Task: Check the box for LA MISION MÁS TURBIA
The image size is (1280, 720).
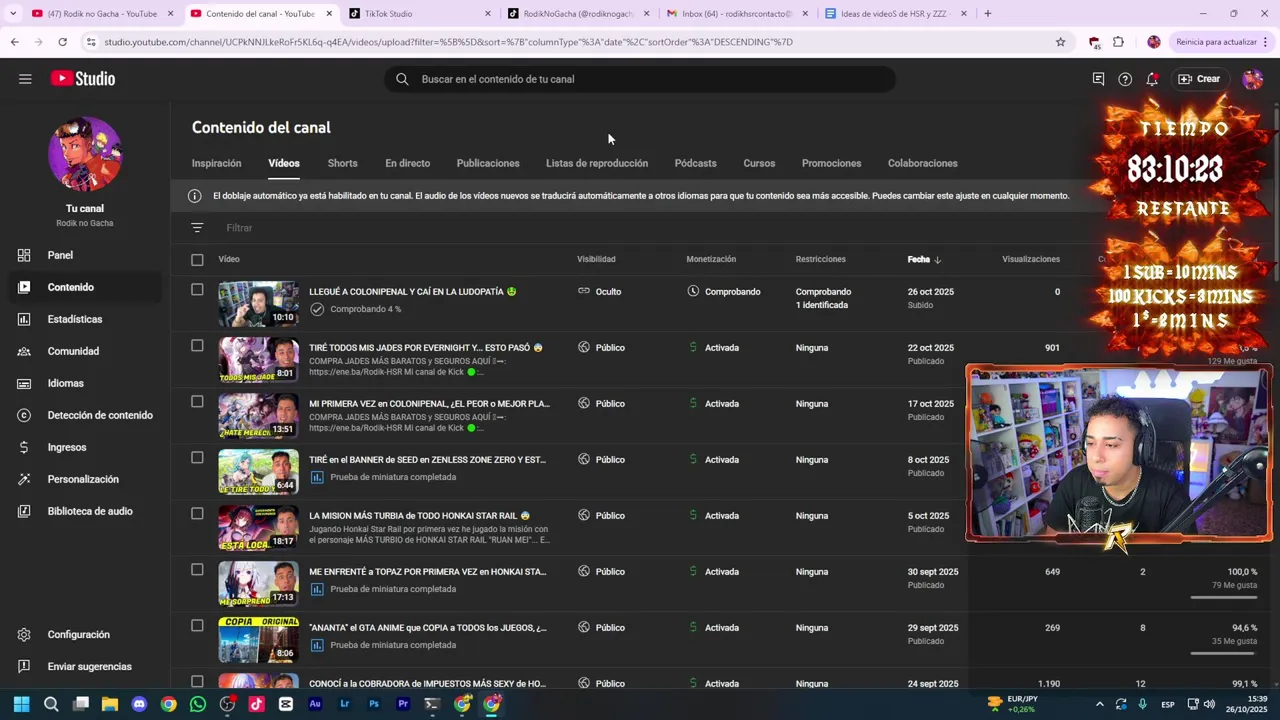Action: point(197,514)
